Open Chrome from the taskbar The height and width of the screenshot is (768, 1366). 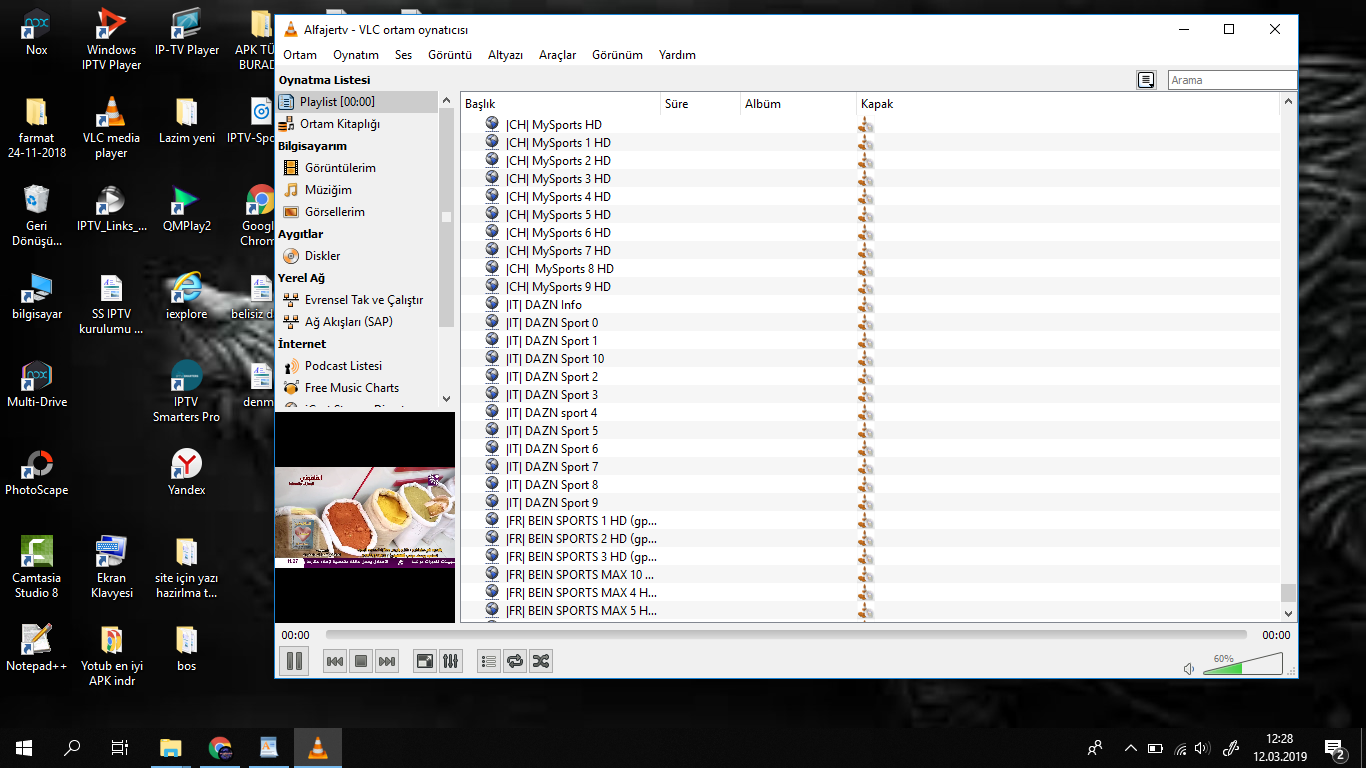(220, 747)
